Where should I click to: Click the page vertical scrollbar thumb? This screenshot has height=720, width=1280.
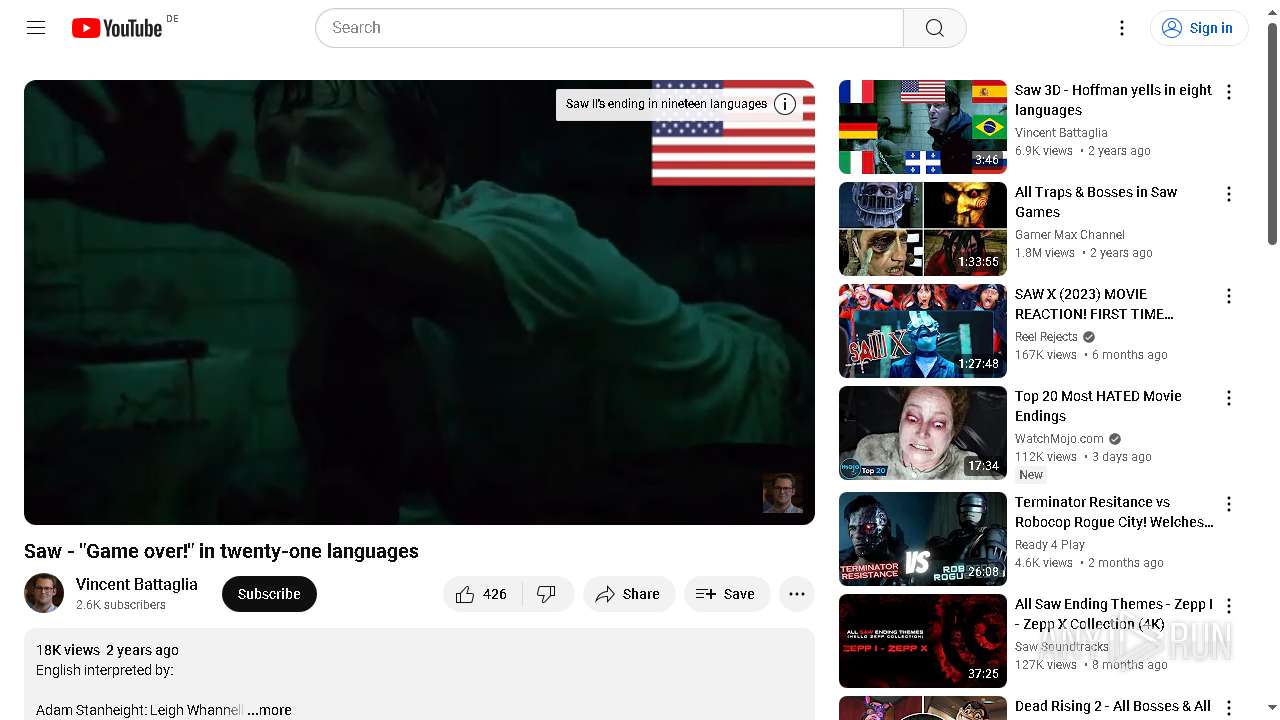point(1272,133)
